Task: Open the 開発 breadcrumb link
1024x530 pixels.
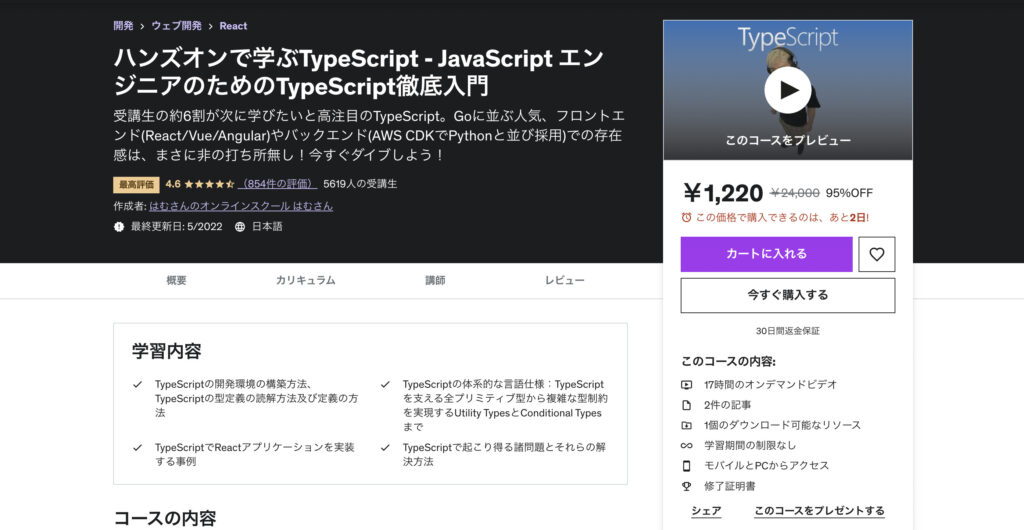Action: pos(123,25)
